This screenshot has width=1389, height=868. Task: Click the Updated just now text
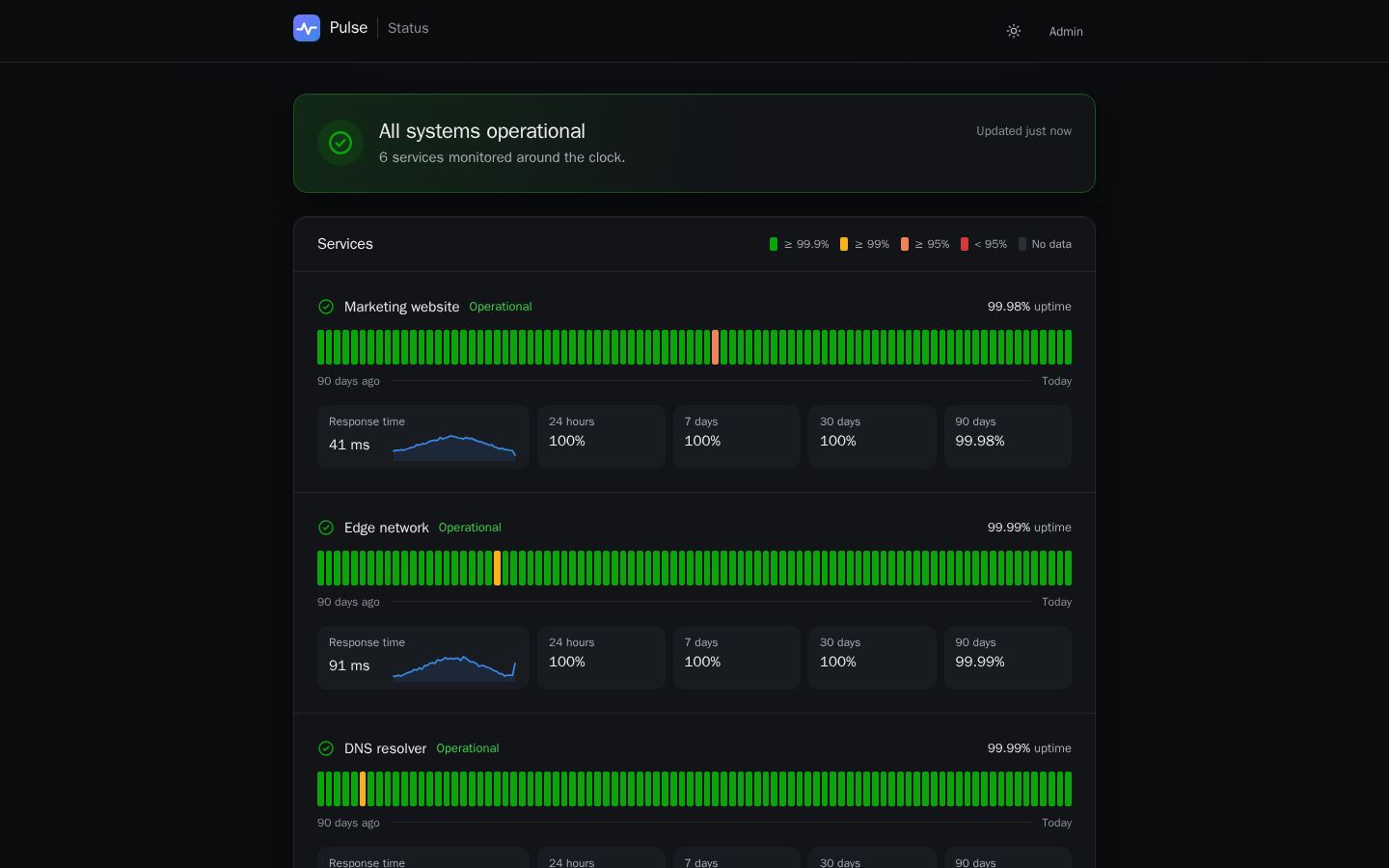coord(1023,131)
